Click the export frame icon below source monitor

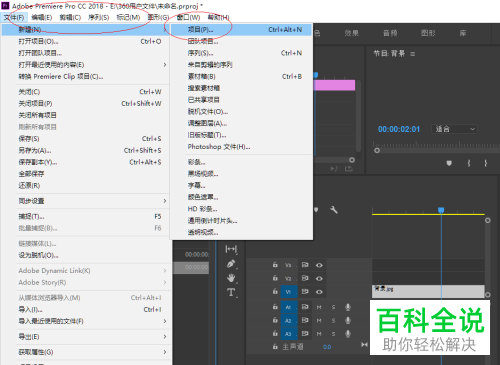click(x=349, y=169)
